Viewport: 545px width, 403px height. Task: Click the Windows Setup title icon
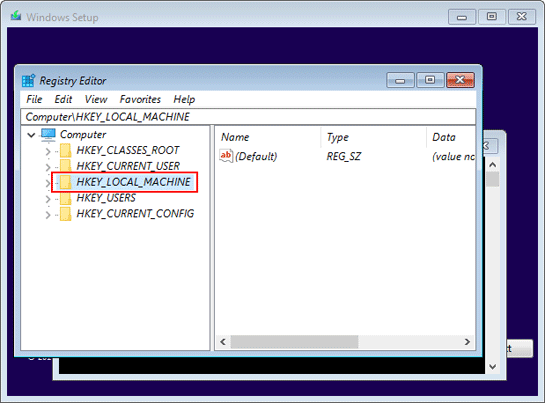(x=16, y=16)
